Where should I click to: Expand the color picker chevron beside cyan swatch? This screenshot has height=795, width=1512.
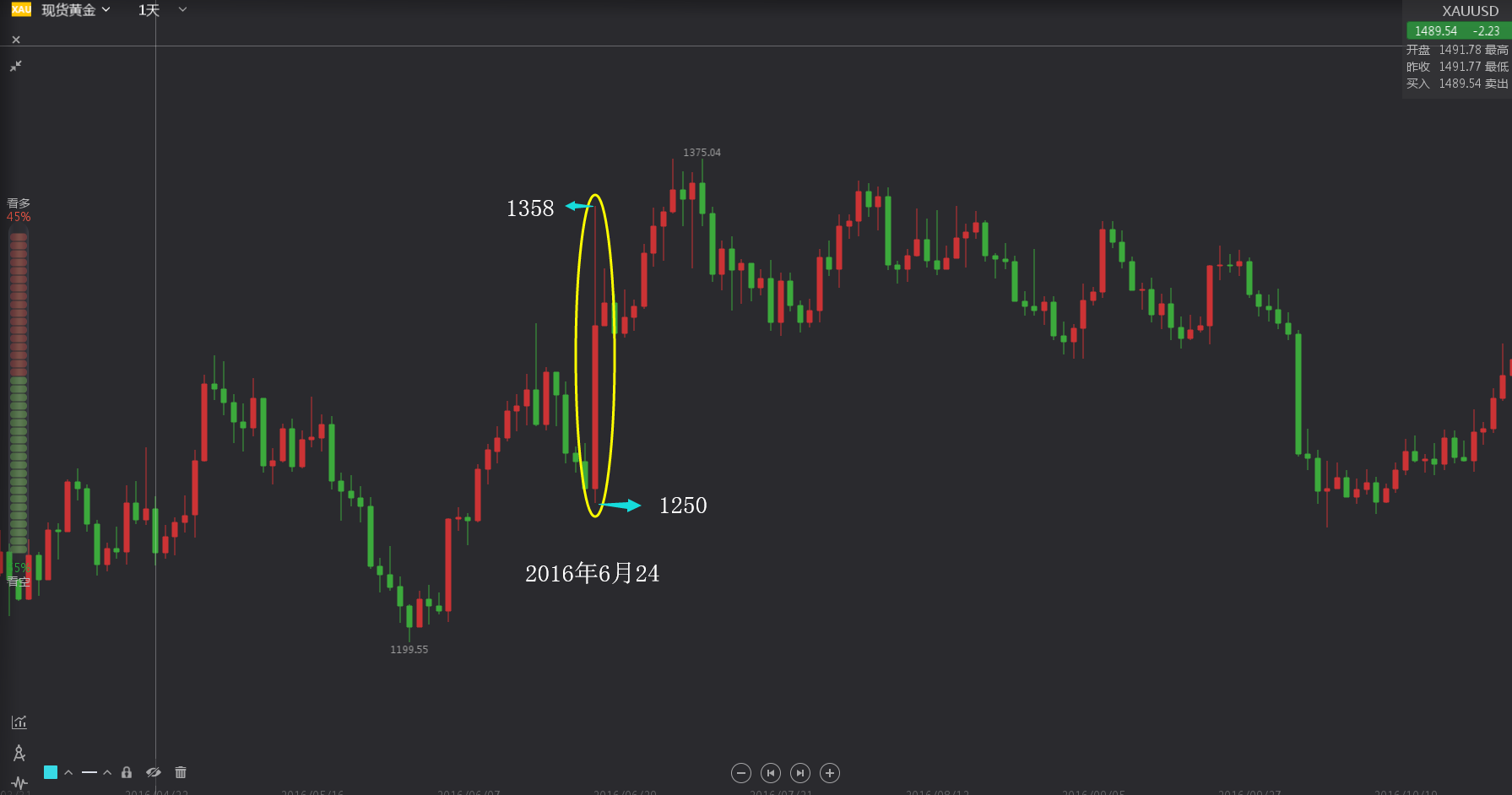click(68, 772)
